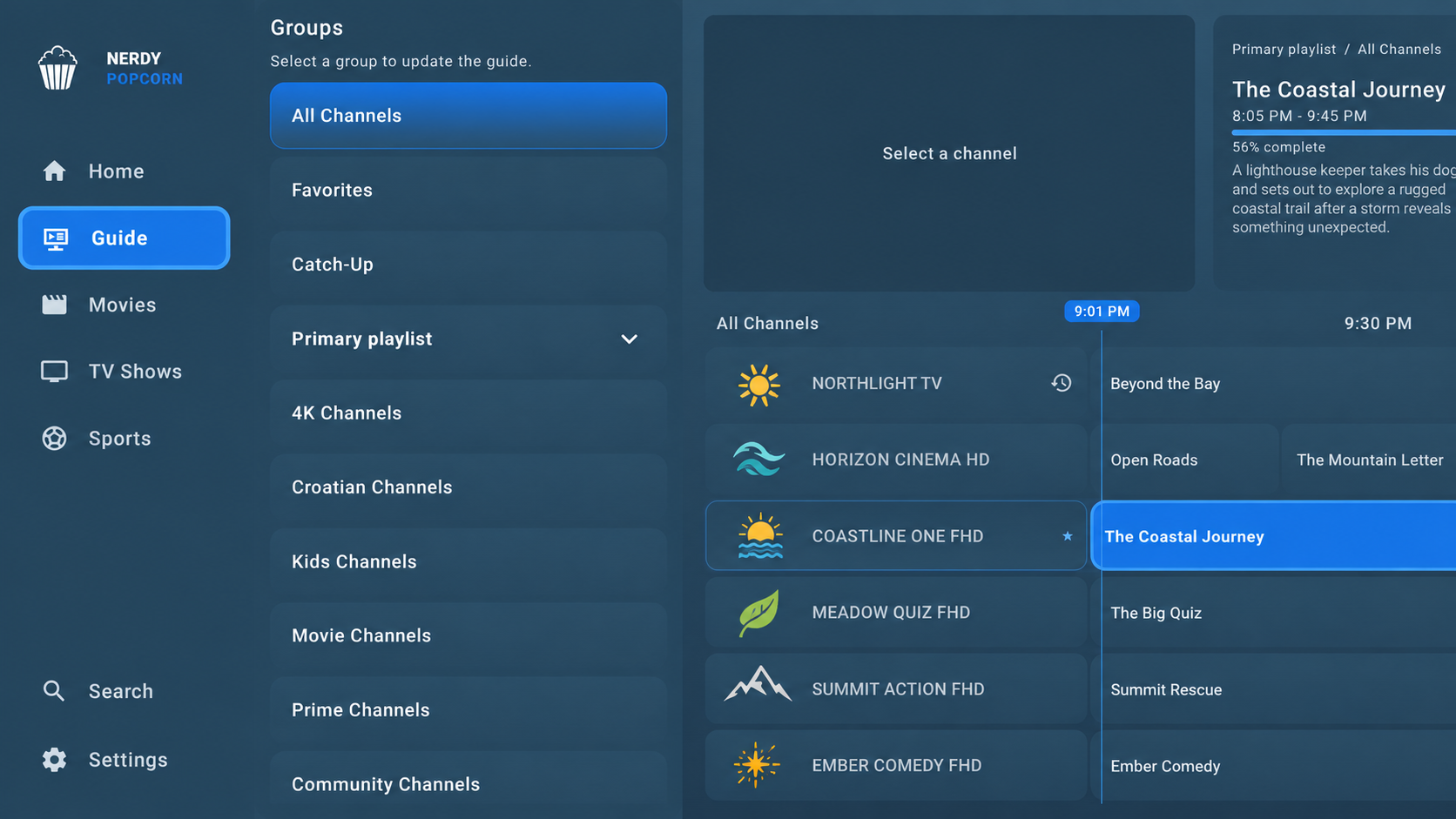1456x819 pixels.
Task: Click the Guide monitor icon
Action: click(x=56, y=238)
